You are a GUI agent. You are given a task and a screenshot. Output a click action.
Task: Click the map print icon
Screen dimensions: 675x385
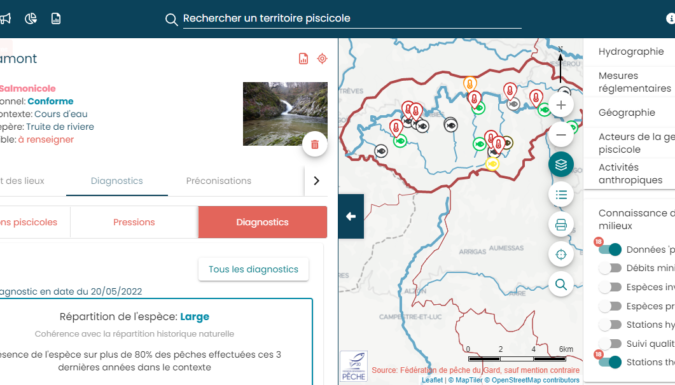(x=561, y=224)
